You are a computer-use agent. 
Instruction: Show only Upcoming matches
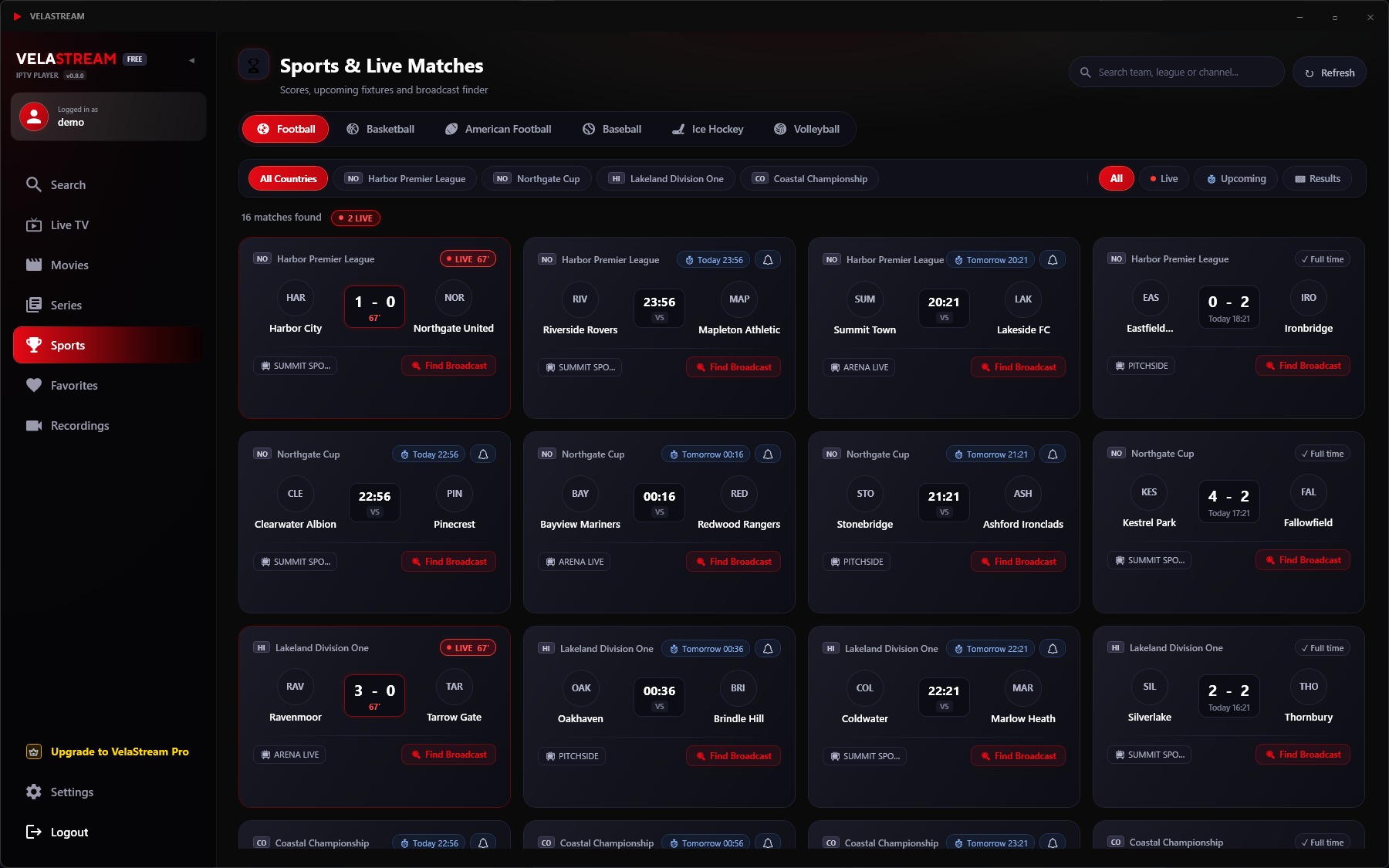[x=1236, y=178]
